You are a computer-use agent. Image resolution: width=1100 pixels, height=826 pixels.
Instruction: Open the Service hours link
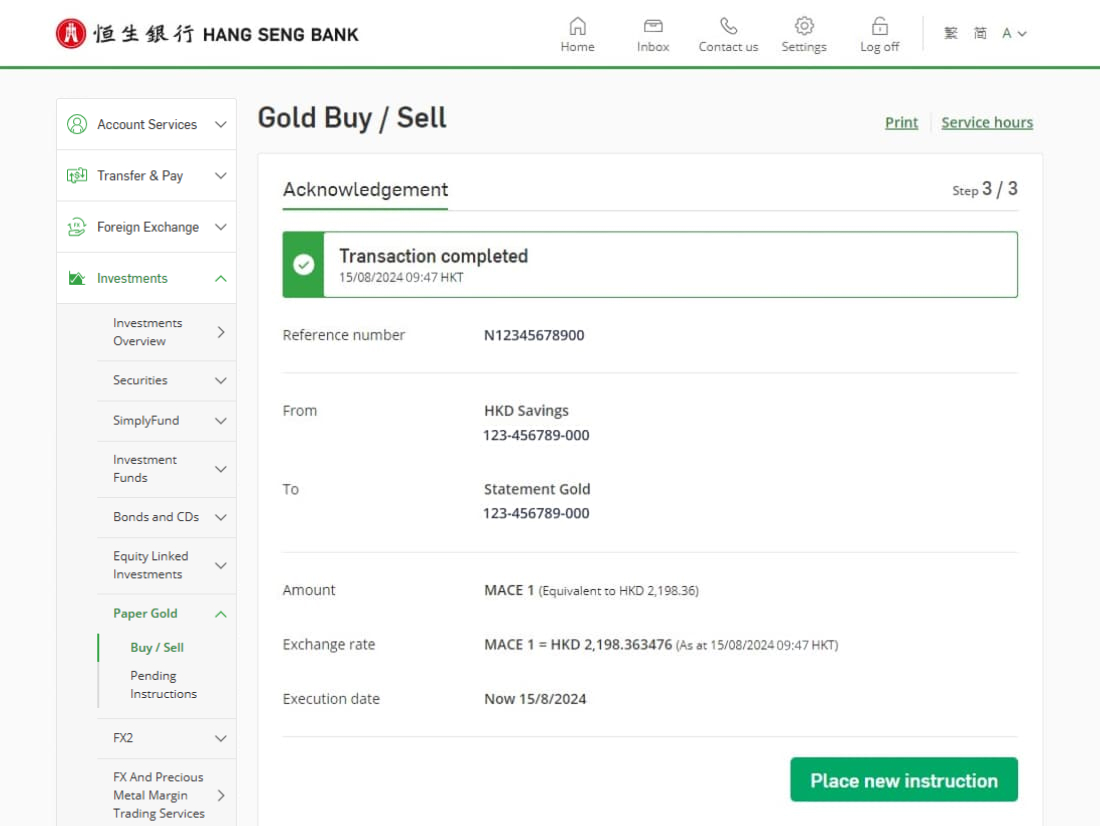(x=986, y=123)
